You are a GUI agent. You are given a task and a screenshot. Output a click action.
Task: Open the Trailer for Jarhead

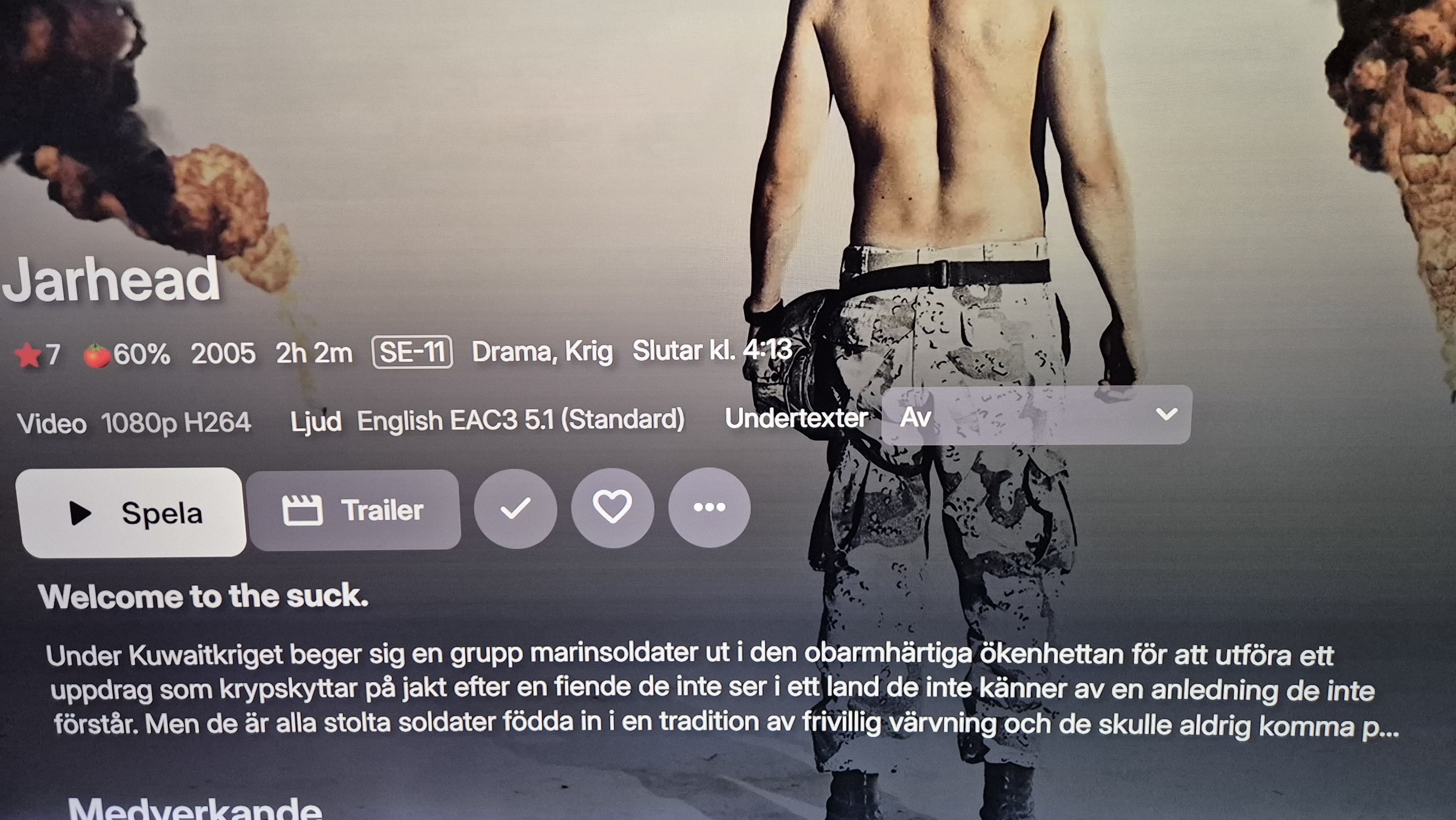tap(354, 510)
